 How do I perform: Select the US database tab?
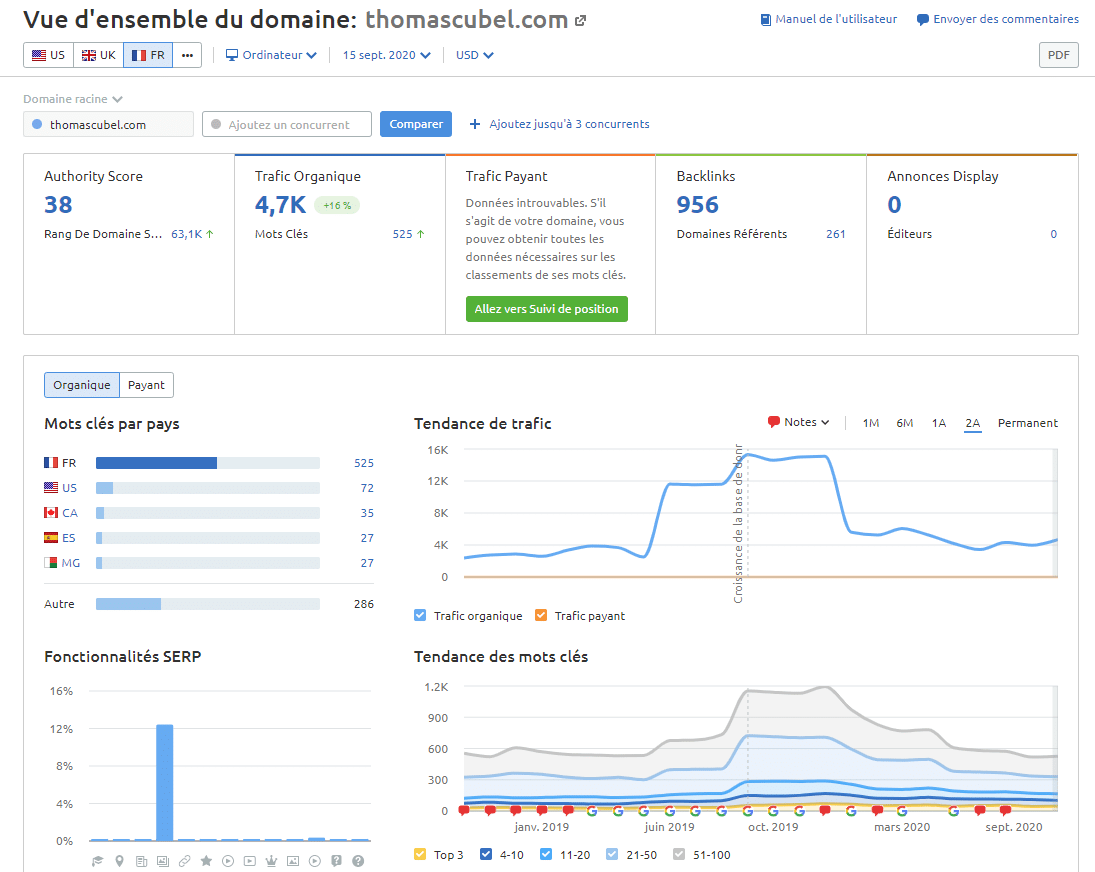[48, 55]
